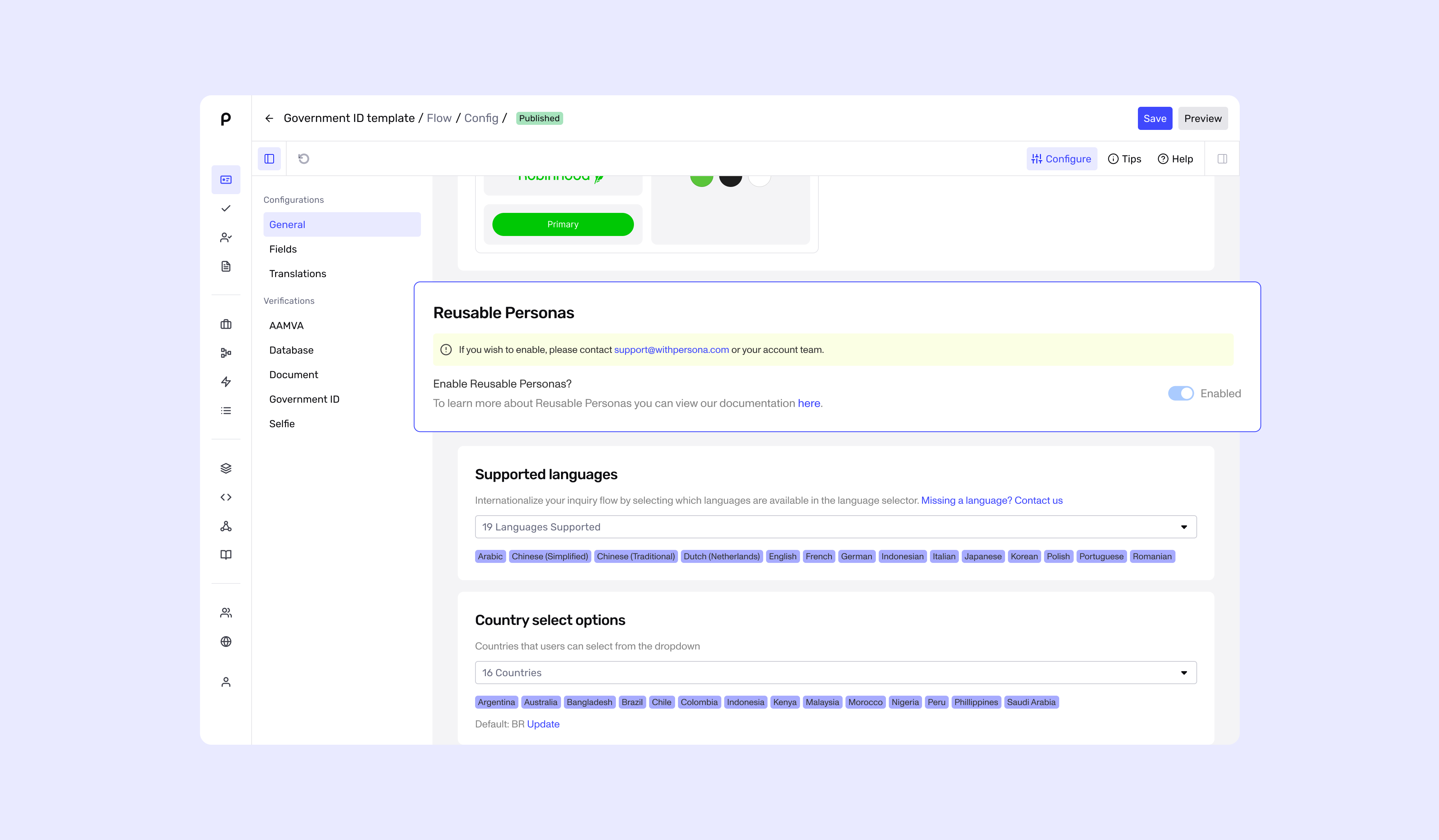Open the globe sidebar icon

coord(226,642)
